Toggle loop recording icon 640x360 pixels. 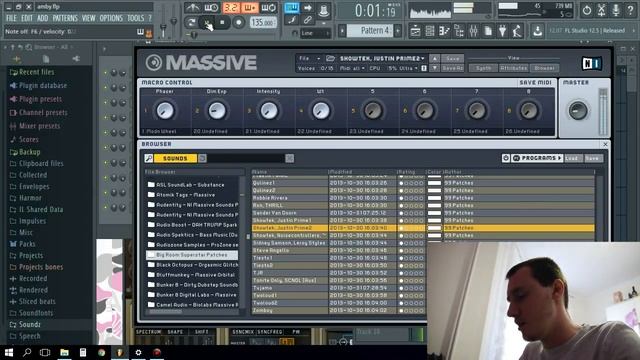pos(269,8)
